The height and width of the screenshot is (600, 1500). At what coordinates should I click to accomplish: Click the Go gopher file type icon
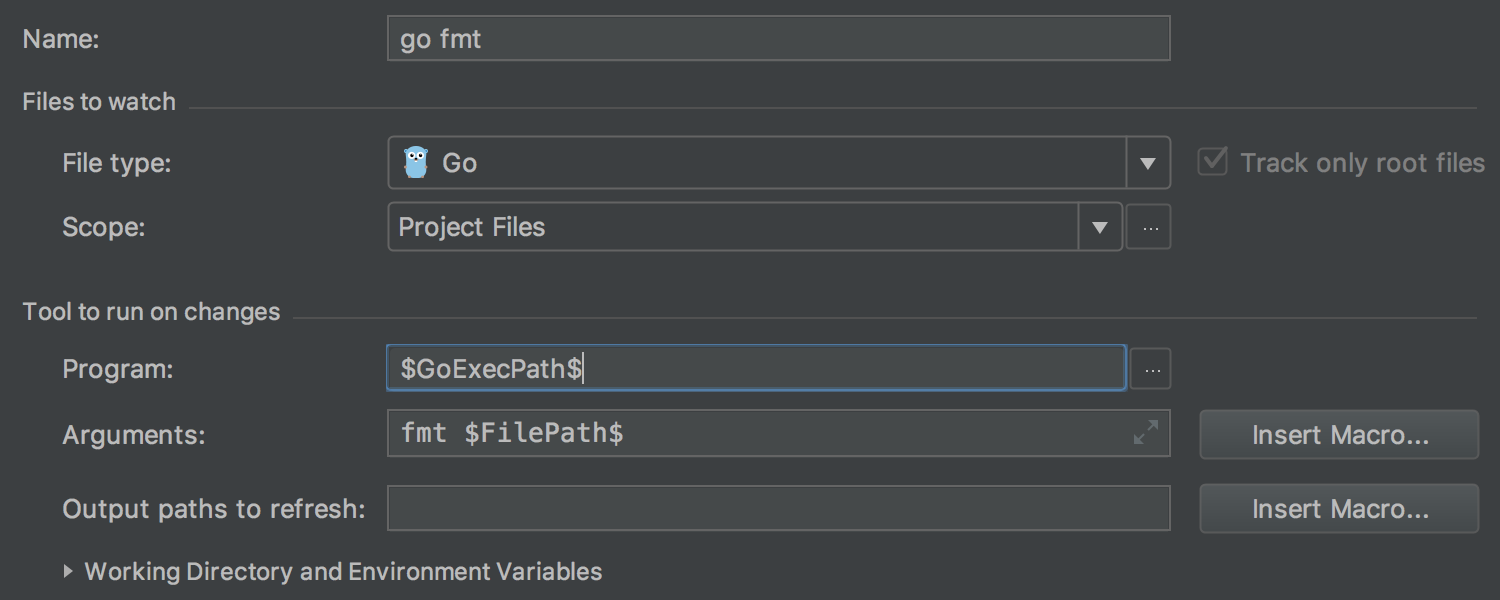tap(415, 162)
